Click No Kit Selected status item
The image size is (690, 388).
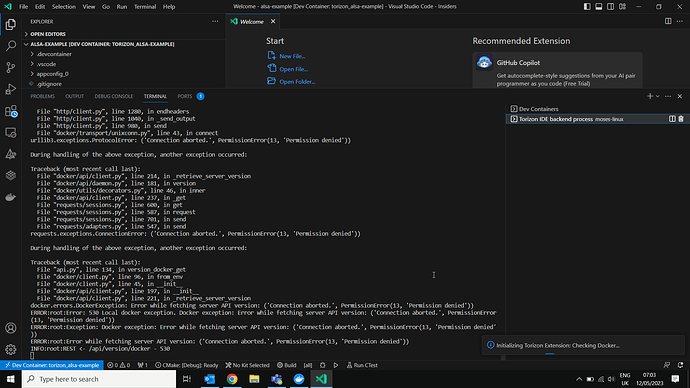click(x=247, y=365)
